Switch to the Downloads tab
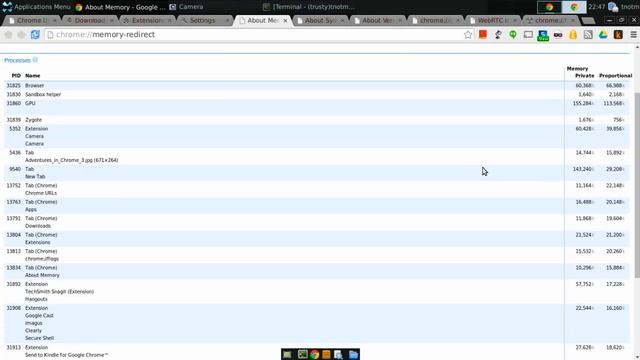 click(x=89, y=20)
